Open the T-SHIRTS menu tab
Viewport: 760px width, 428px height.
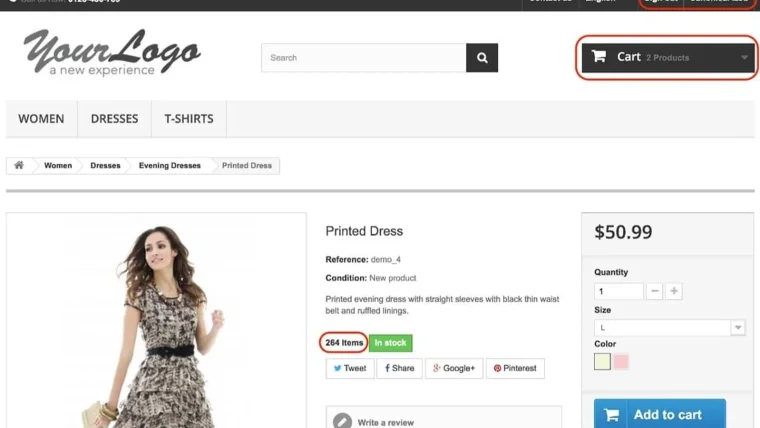189,119
